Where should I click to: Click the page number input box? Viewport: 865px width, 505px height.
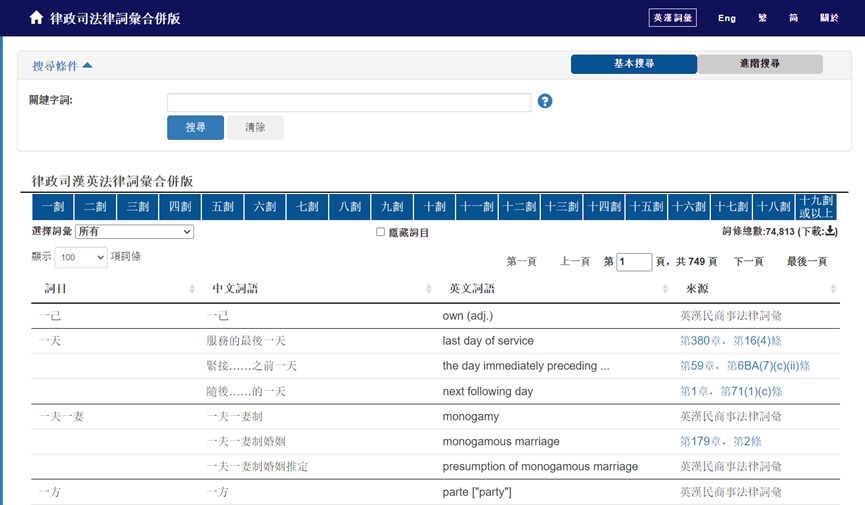coord(634,262)
